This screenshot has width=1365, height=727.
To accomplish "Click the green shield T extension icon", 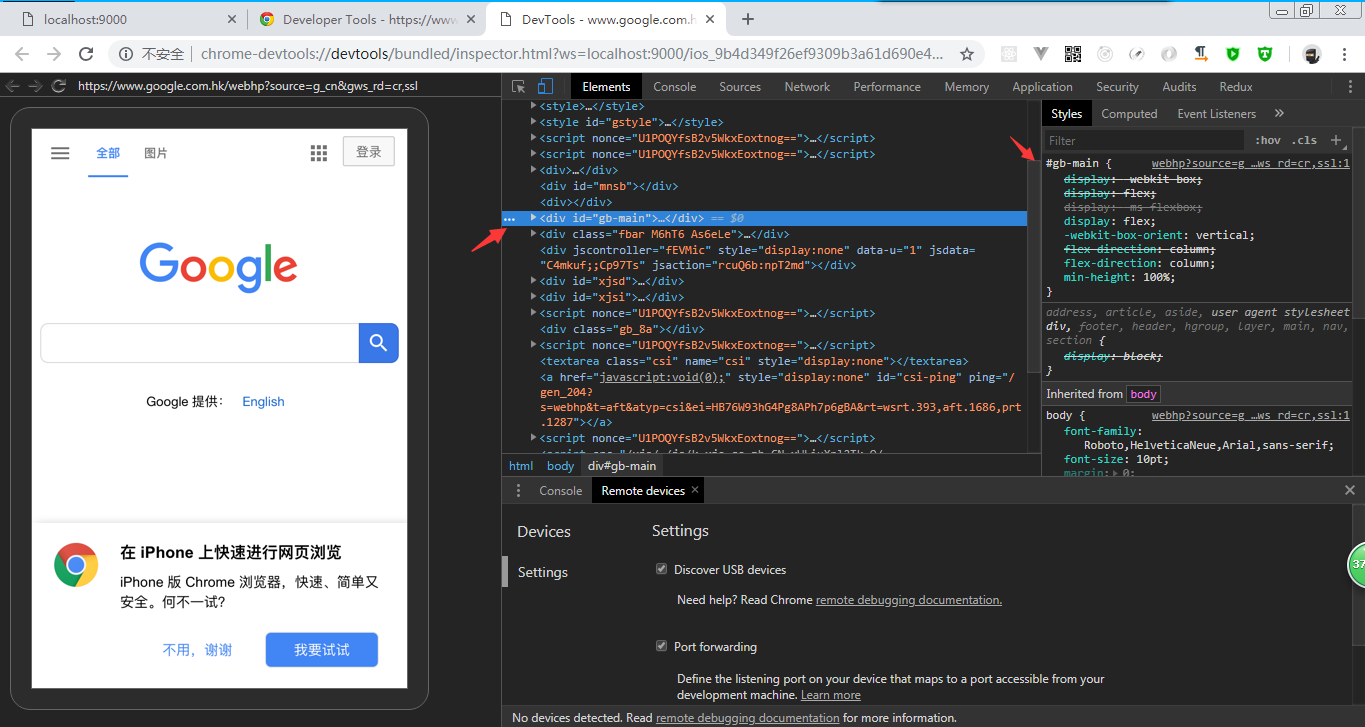I will point(1265,54).
